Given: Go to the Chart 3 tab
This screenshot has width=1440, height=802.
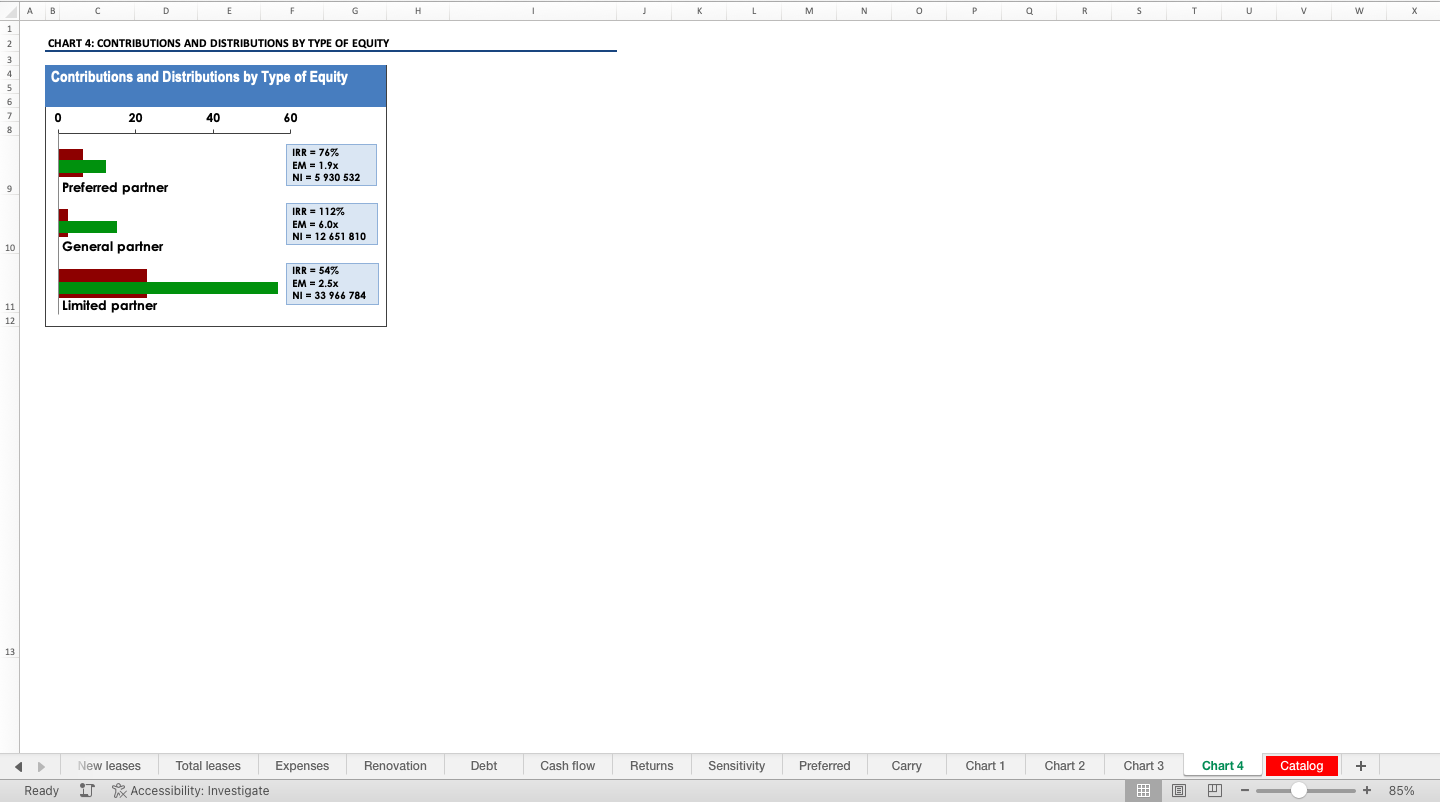Looking at the screenshot, I should (1143, 766).
